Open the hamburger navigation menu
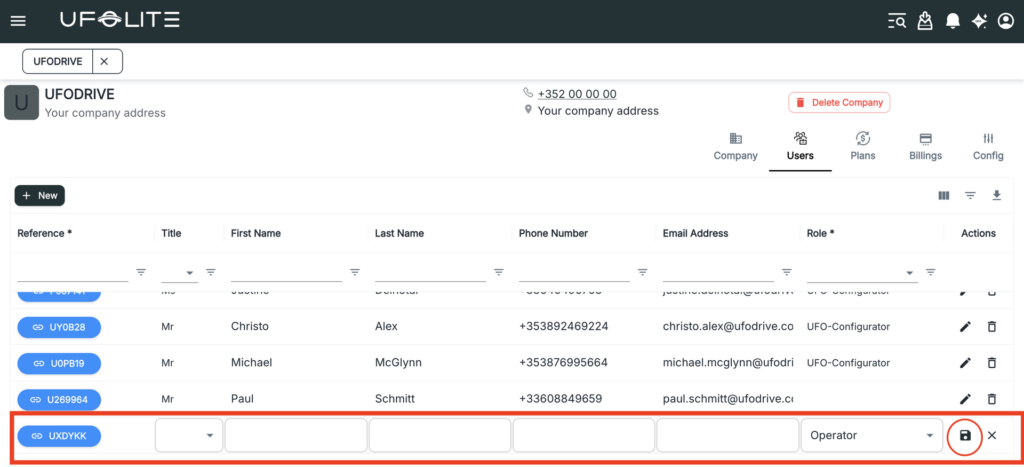Screen dimensions: 1024x467 (x=18, y=21)
